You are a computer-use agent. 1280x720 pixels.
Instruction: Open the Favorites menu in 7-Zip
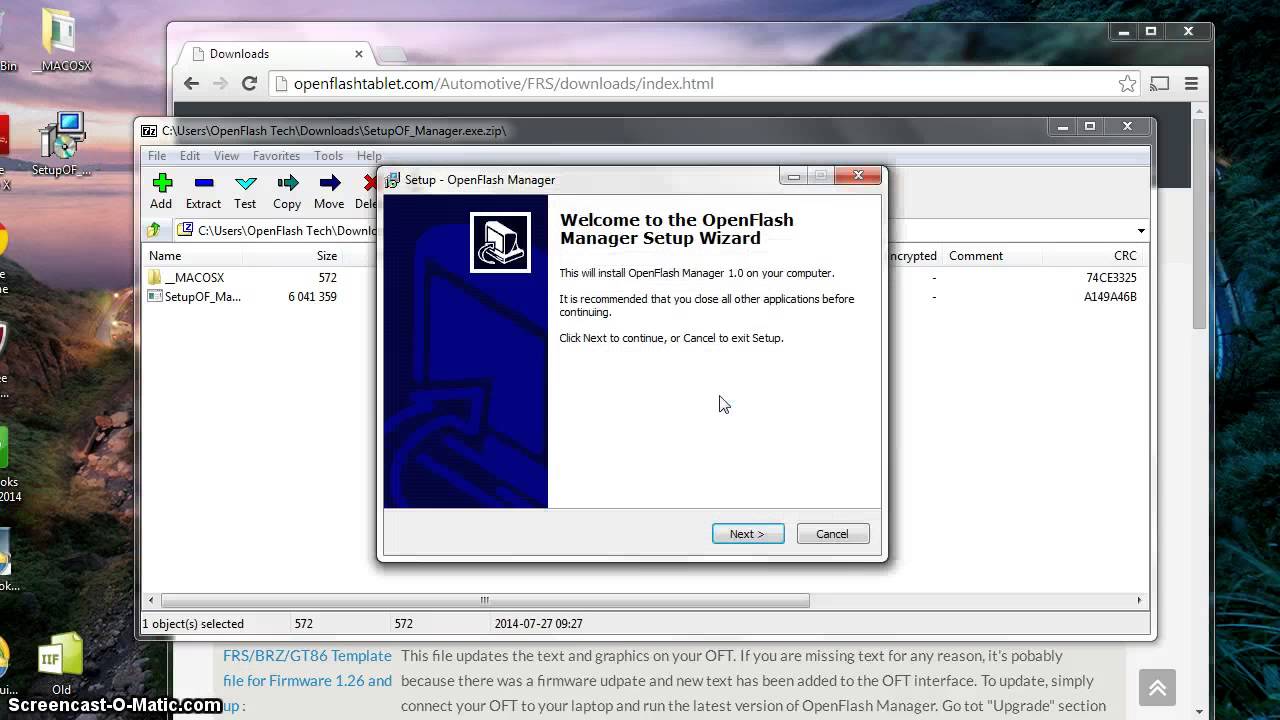point(276,156)
